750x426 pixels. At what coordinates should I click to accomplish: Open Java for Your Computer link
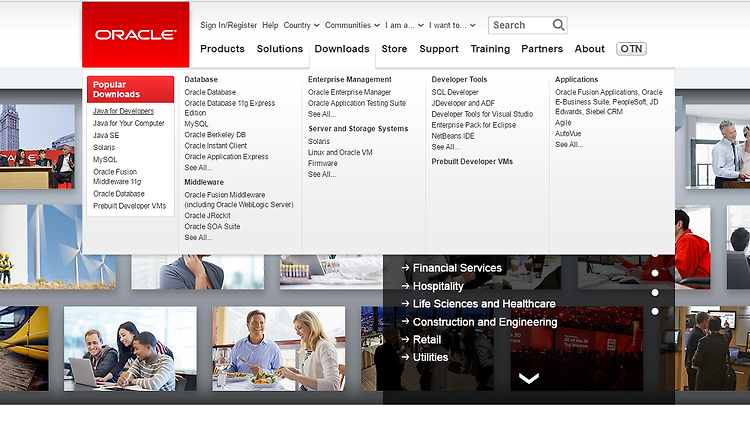(x=129, y=123)
